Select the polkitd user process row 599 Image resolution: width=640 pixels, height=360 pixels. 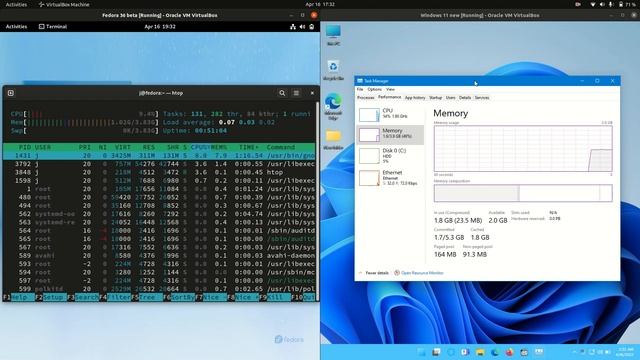tap(159, 289)
